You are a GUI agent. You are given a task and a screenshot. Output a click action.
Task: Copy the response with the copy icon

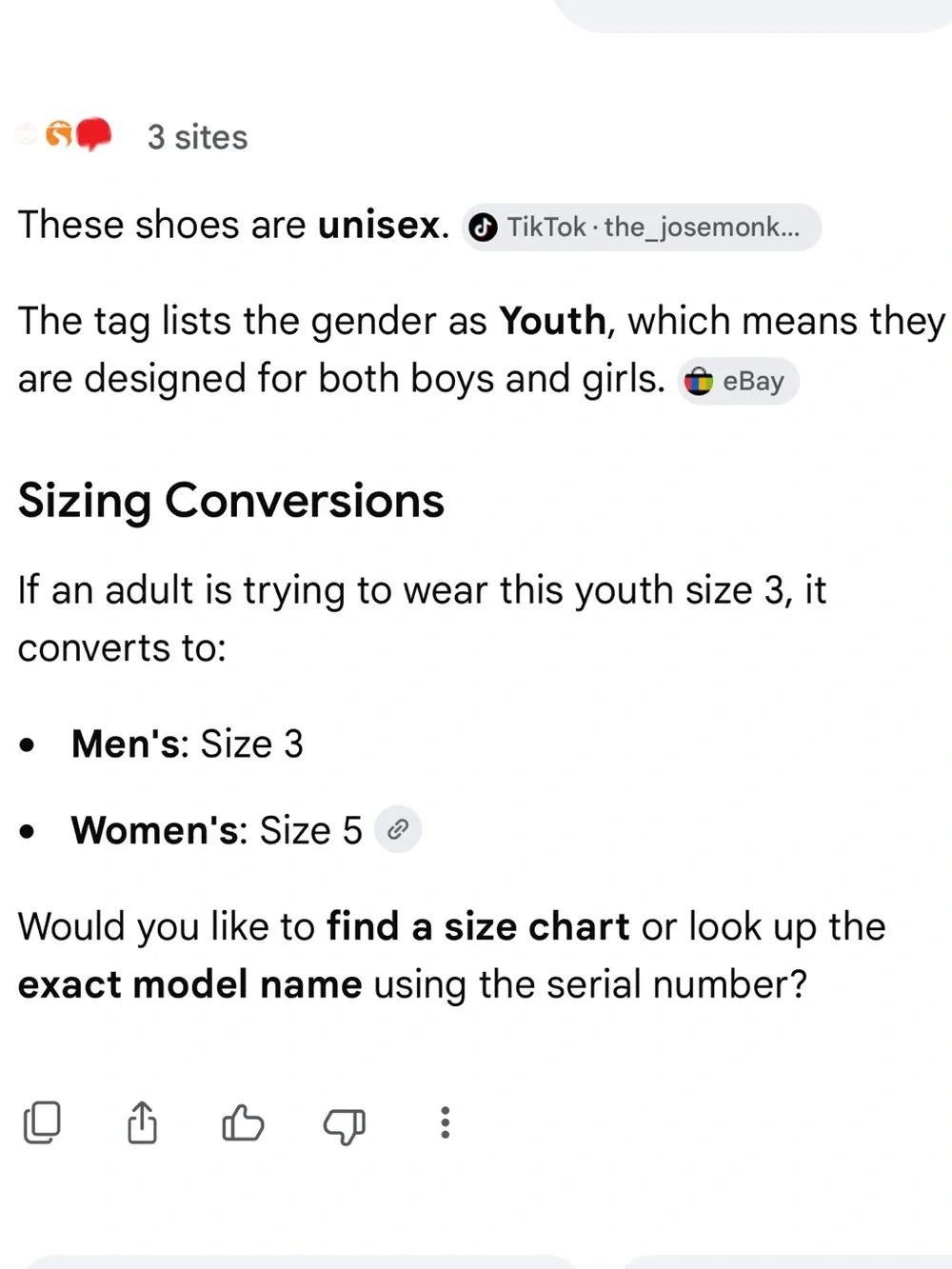tap(42, 1122)
